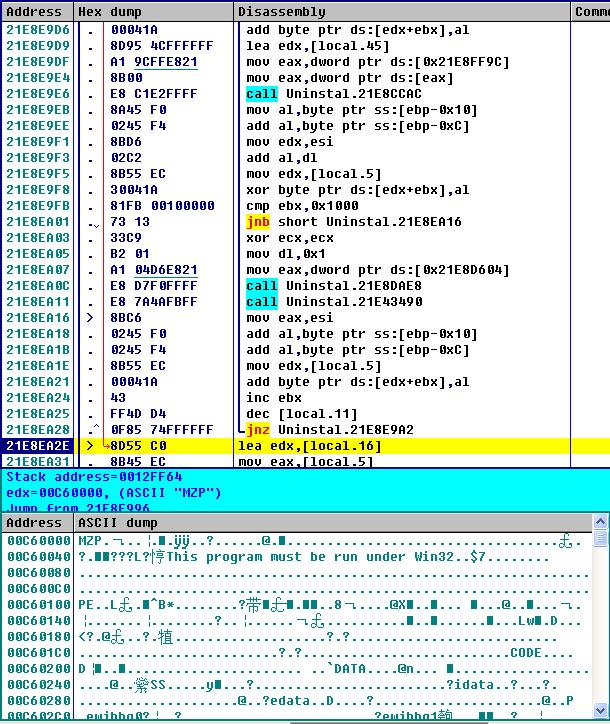Click hex bytes 81FB 00100000
The image size is (610, 724).
click(162, 206)
